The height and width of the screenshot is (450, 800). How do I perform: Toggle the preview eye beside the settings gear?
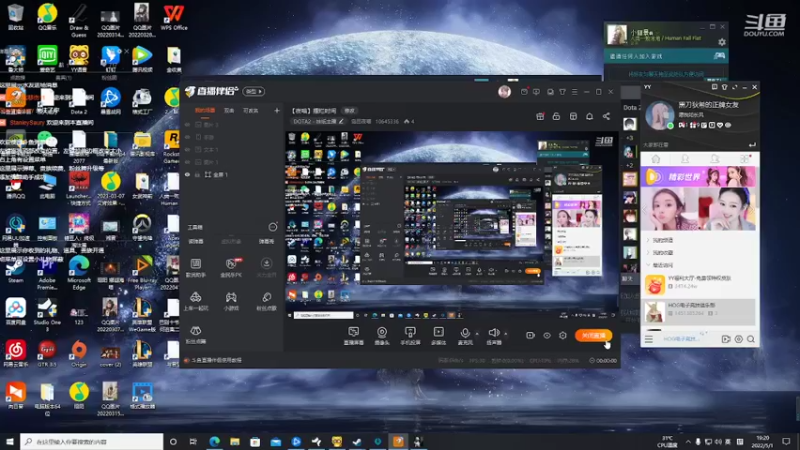coord(546,335)
